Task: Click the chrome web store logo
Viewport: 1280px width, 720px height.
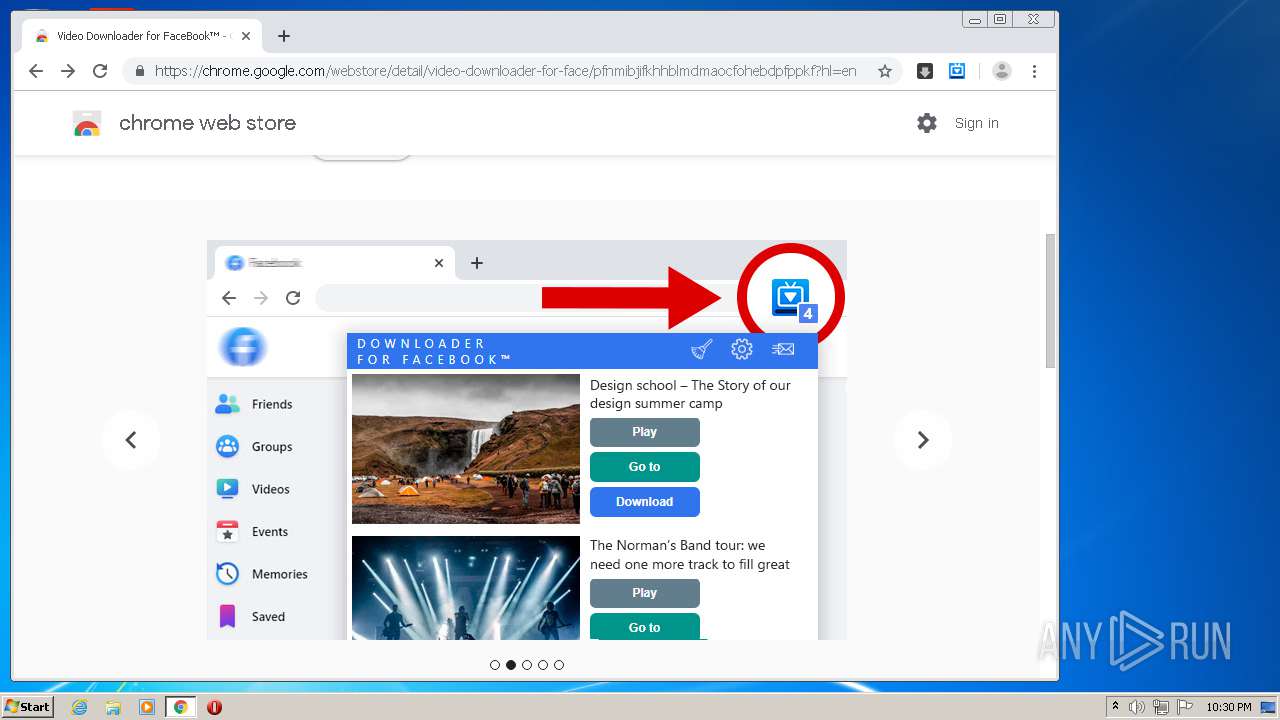Action: coord(87,124)
